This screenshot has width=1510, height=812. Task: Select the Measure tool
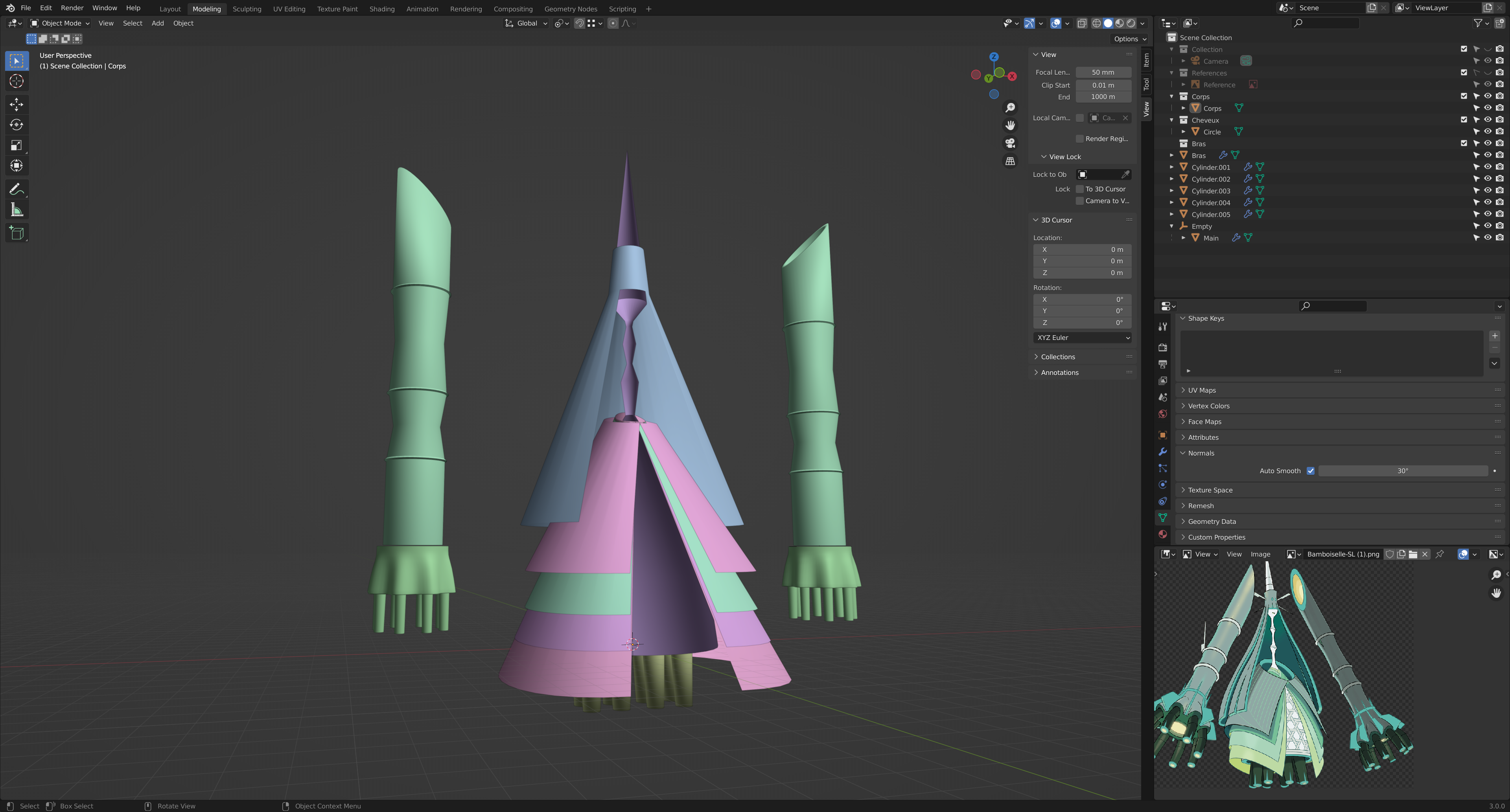tap(17, 210)
